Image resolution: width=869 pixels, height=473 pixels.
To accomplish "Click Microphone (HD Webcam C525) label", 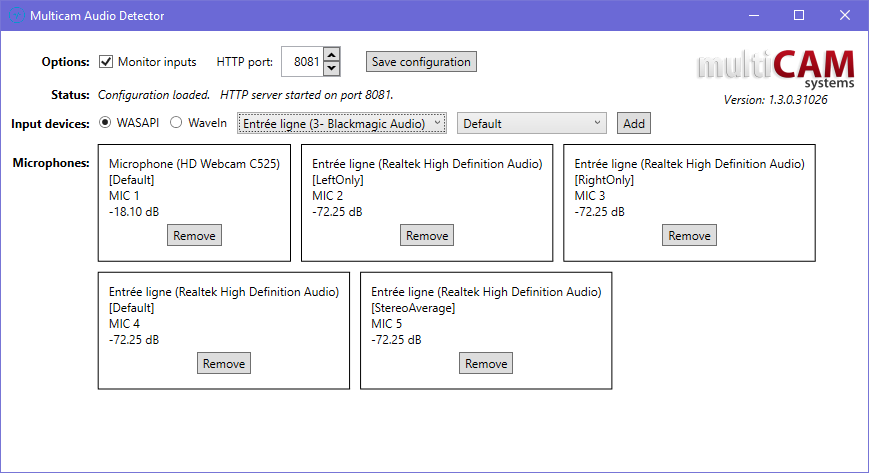I will 195,164.
